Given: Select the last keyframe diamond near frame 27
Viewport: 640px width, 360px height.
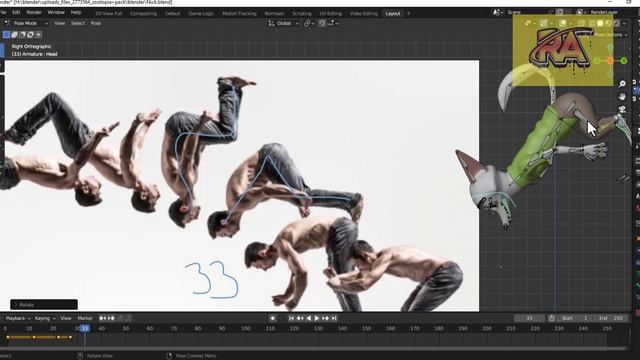Looking at the screenshot, I should [70, 337].
